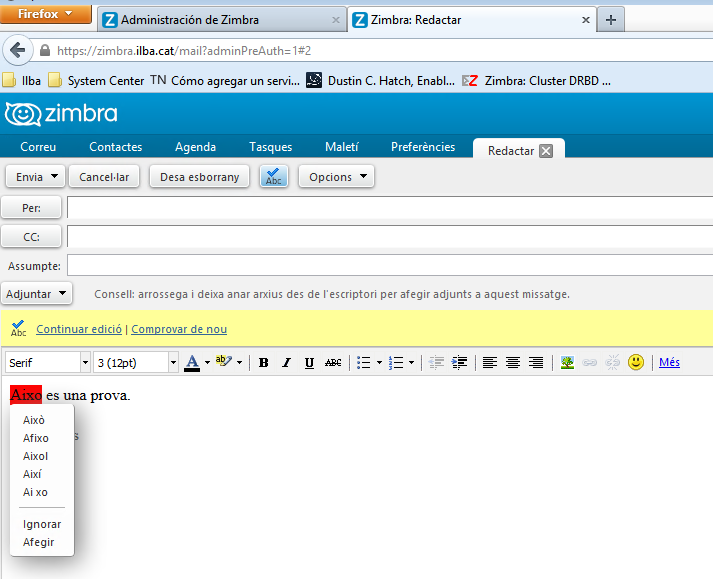Apply strikethrough formatting
This screenshot has height=579, width=713.
(333, 363)
